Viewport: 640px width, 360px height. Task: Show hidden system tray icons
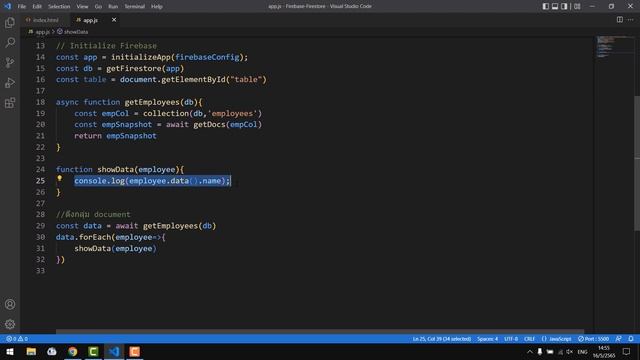529,351
